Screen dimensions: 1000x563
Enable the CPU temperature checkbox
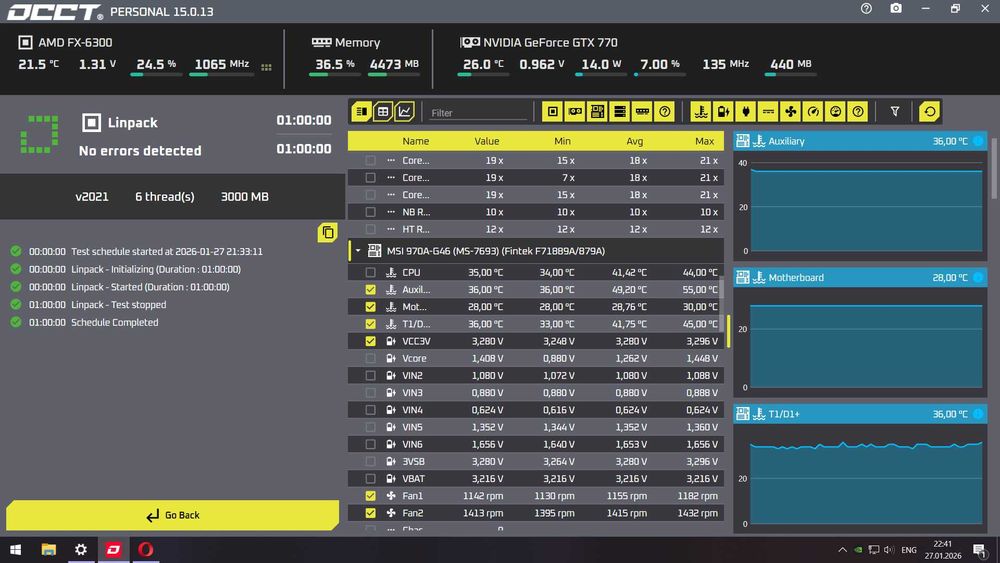click(370, 272)
